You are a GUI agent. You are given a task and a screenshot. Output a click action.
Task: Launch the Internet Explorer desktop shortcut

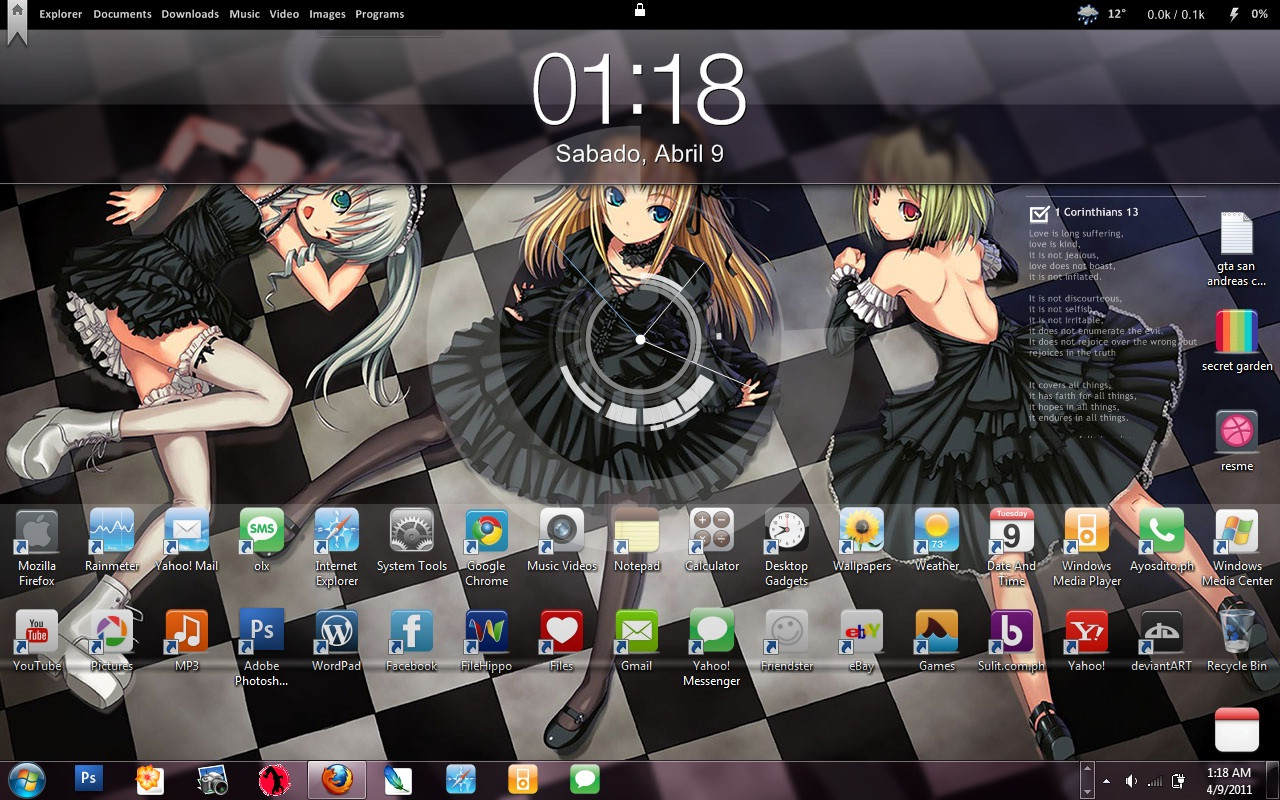(337, 531)
